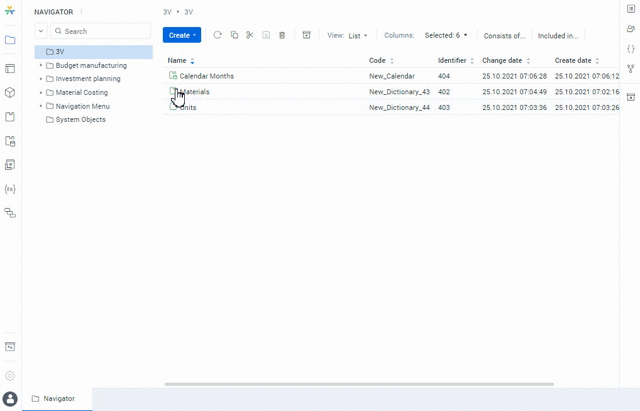Open the archive icon in right panel

(x=631, y=97)
